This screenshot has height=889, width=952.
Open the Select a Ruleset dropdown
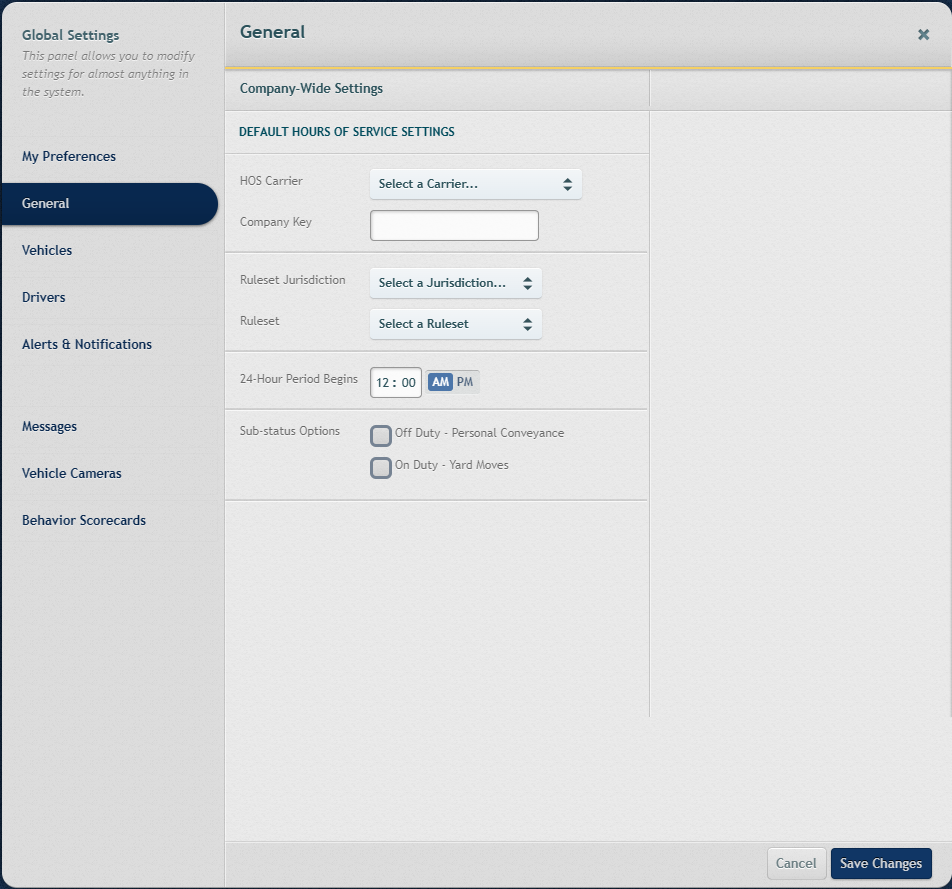(455, 324)
